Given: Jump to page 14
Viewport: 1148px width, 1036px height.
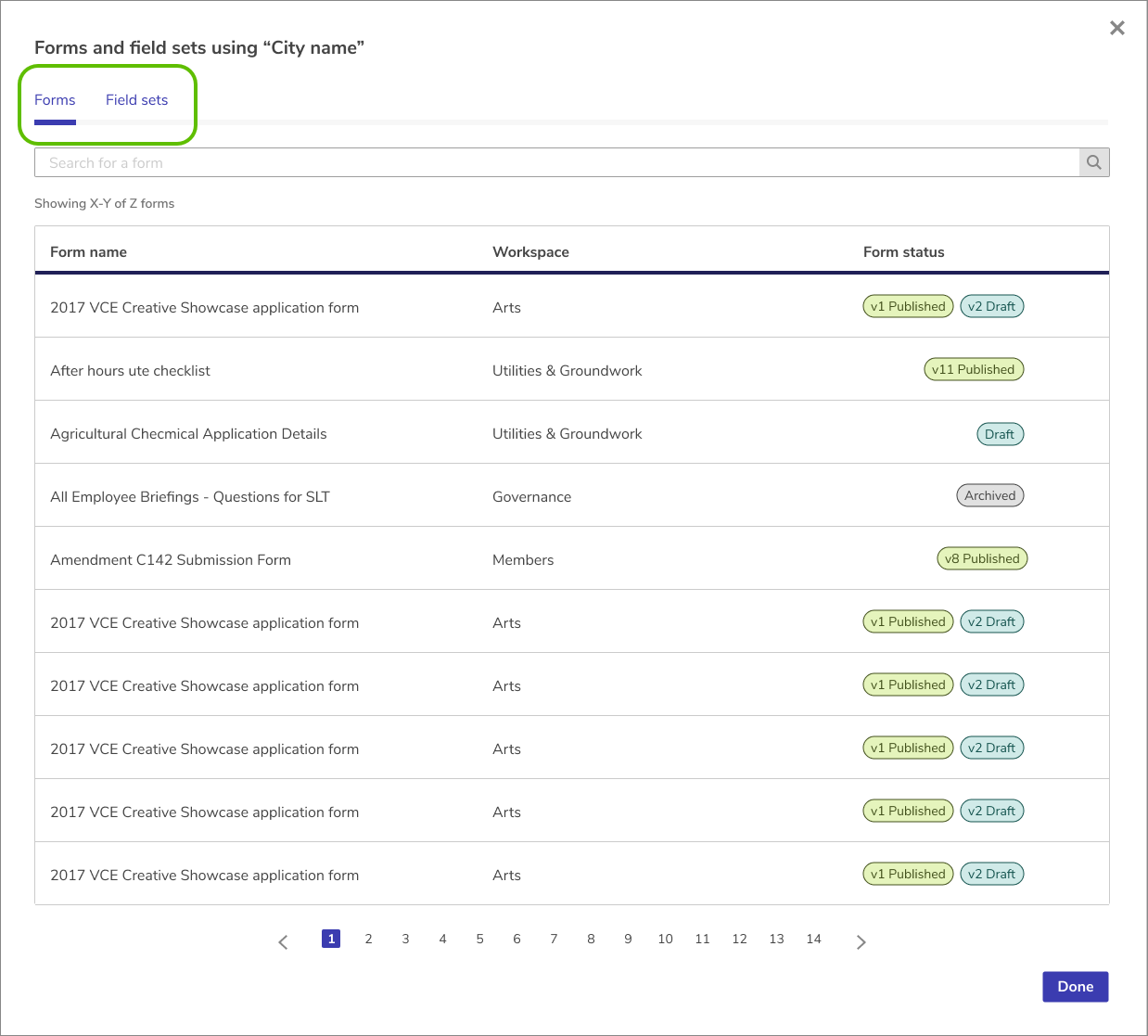Looking at the screenshot, I should click(813, 939).
